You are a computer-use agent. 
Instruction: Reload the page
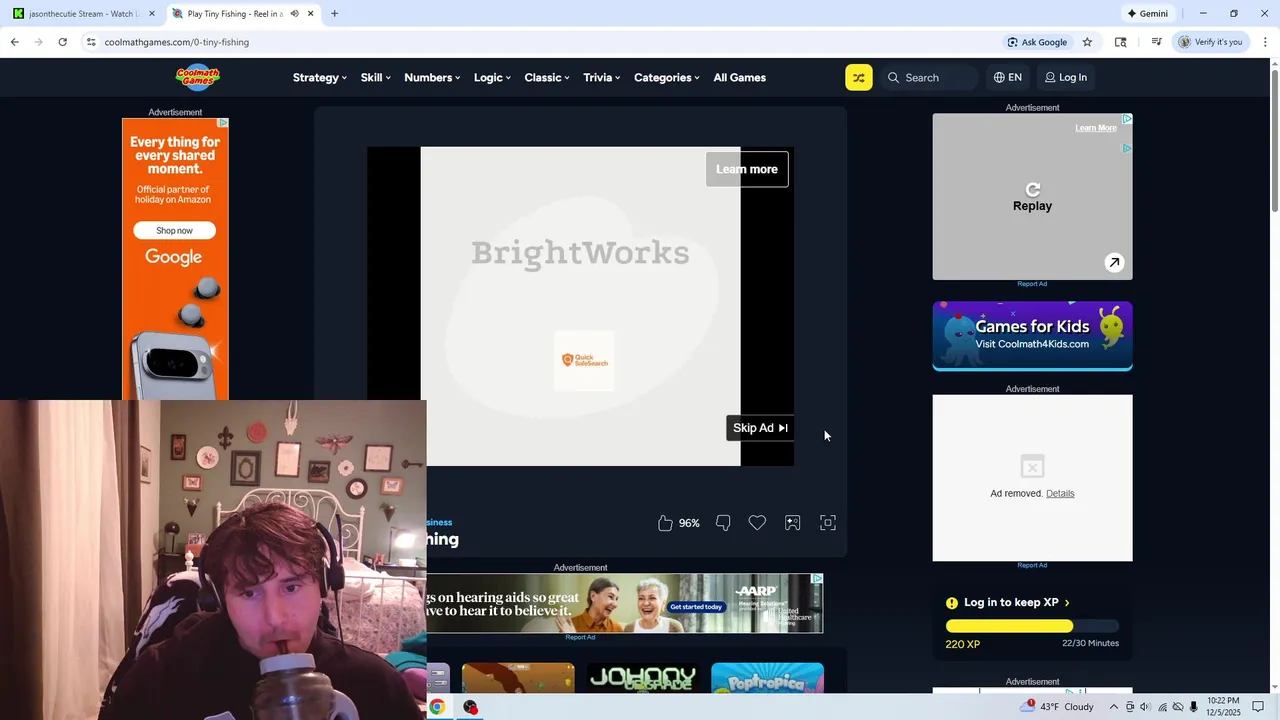(x=62, y=42)
